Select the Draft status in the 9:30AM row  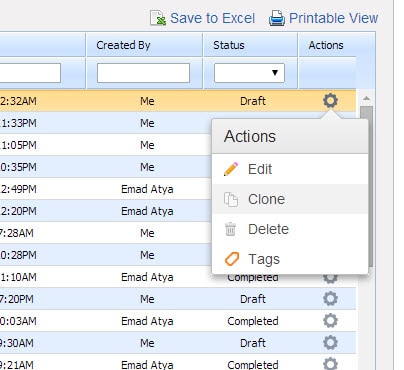[253, 343]
